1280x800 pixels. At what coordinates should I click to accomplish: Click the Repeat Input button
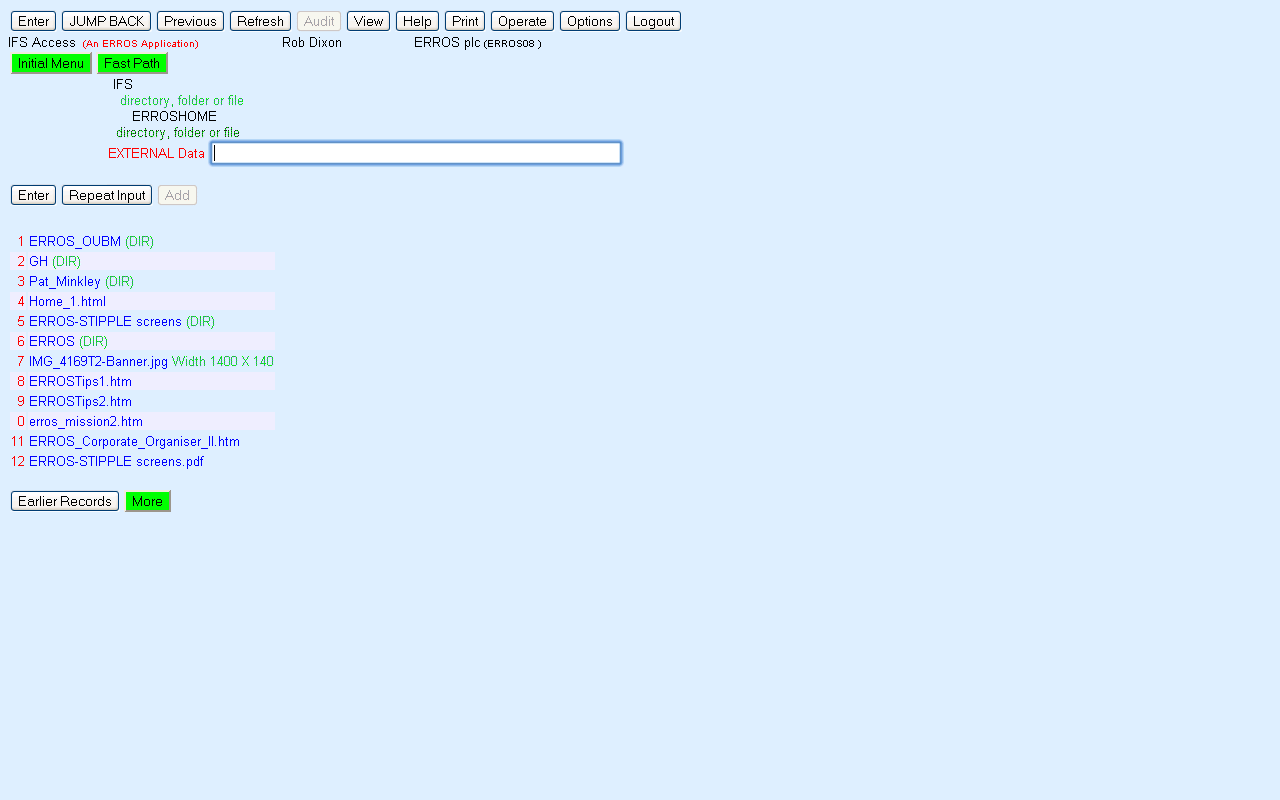click(107, 195)
